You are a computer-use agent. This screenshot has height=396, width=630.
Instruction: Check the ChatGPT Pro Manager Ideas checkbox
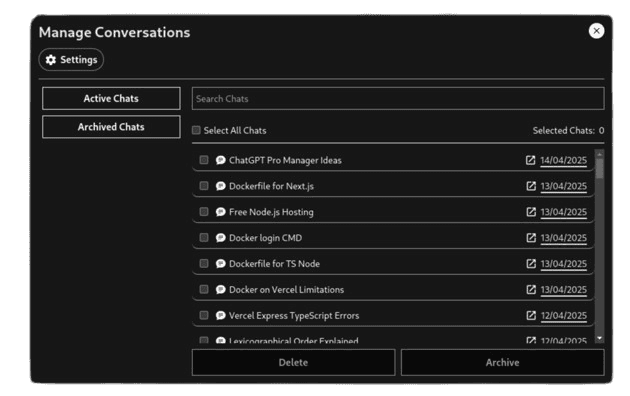(204, 160)
